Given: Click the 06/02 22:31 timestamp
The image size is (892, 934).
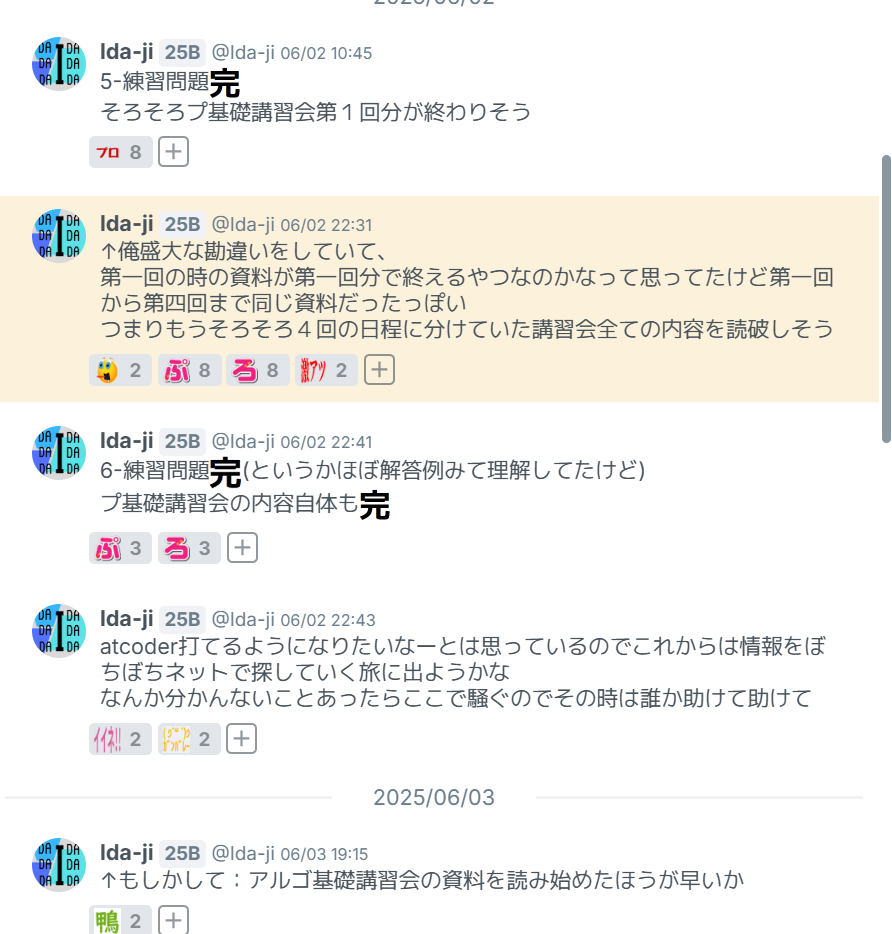Looking at the screenshot, I should (x=326, y=225).
